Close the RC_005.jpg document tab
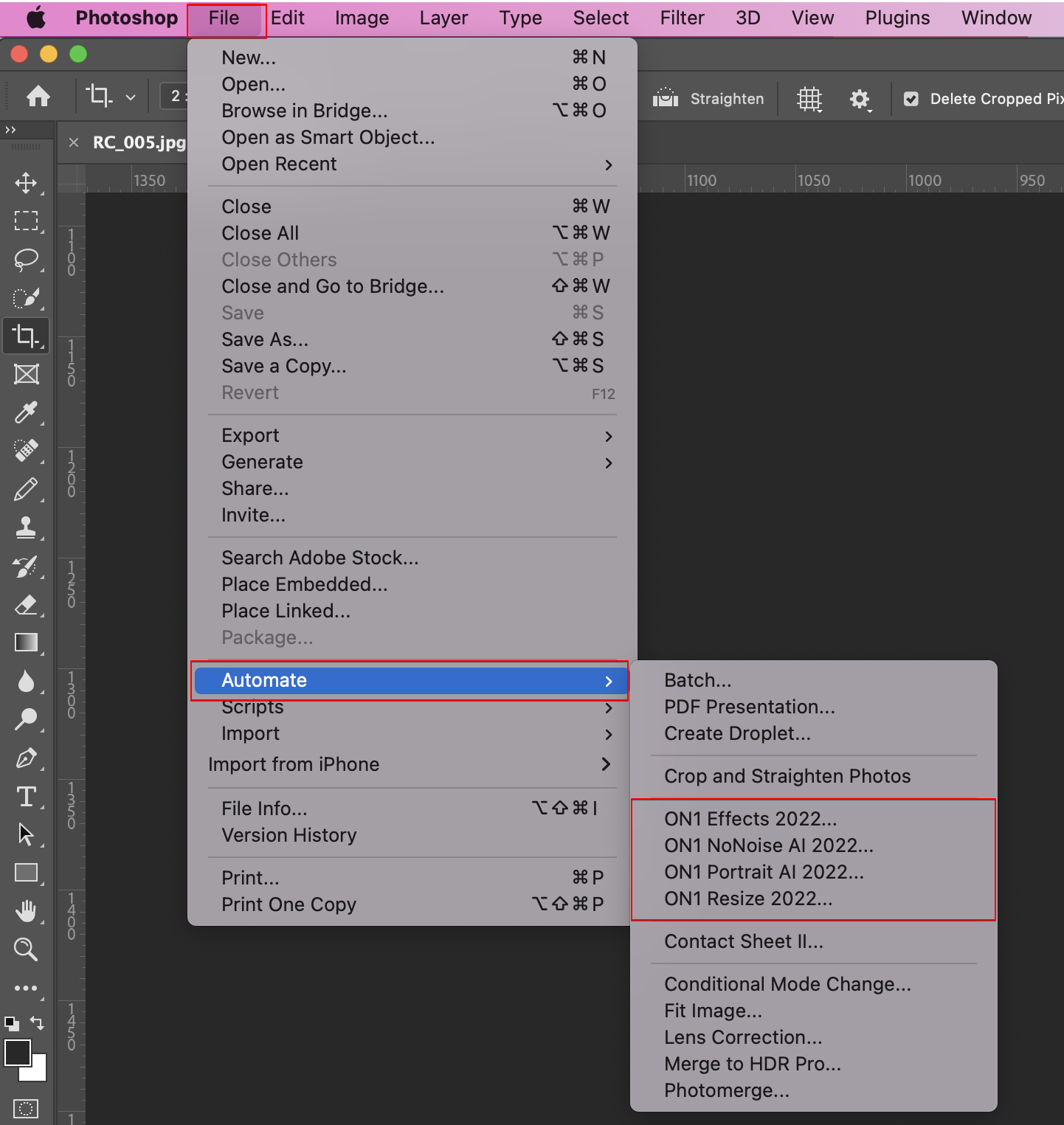Screen dimensions: 1064x1125 [x=74, y=142]
